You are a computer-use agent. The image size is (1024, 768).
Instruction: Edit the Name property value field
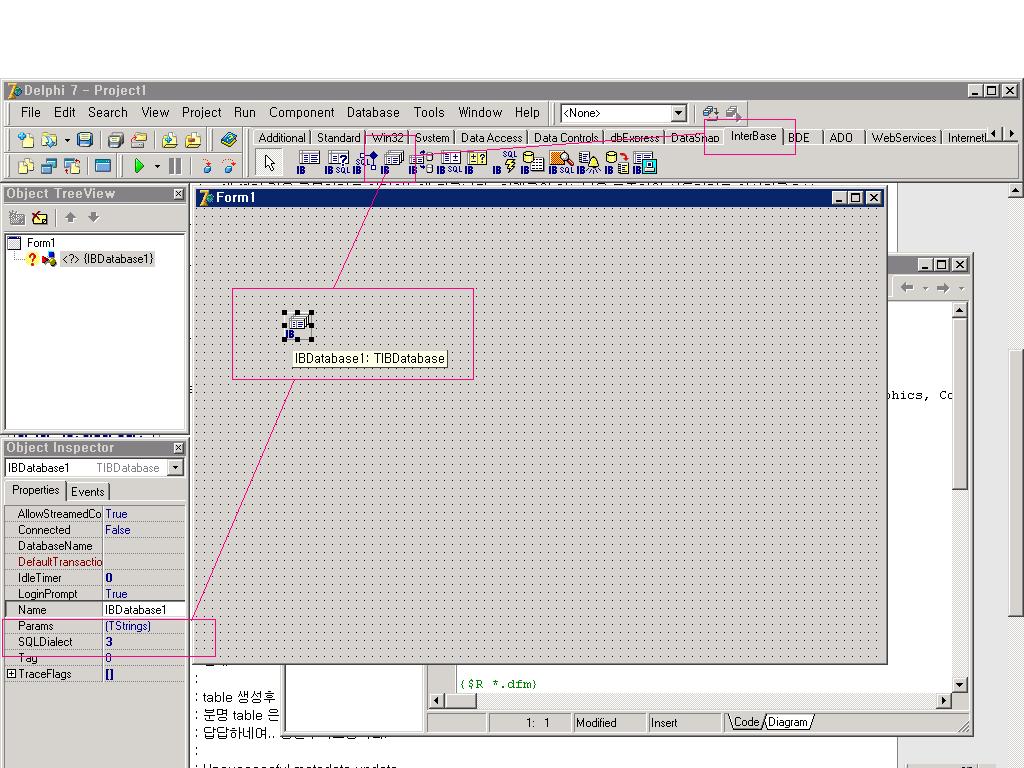click(144, 610)
